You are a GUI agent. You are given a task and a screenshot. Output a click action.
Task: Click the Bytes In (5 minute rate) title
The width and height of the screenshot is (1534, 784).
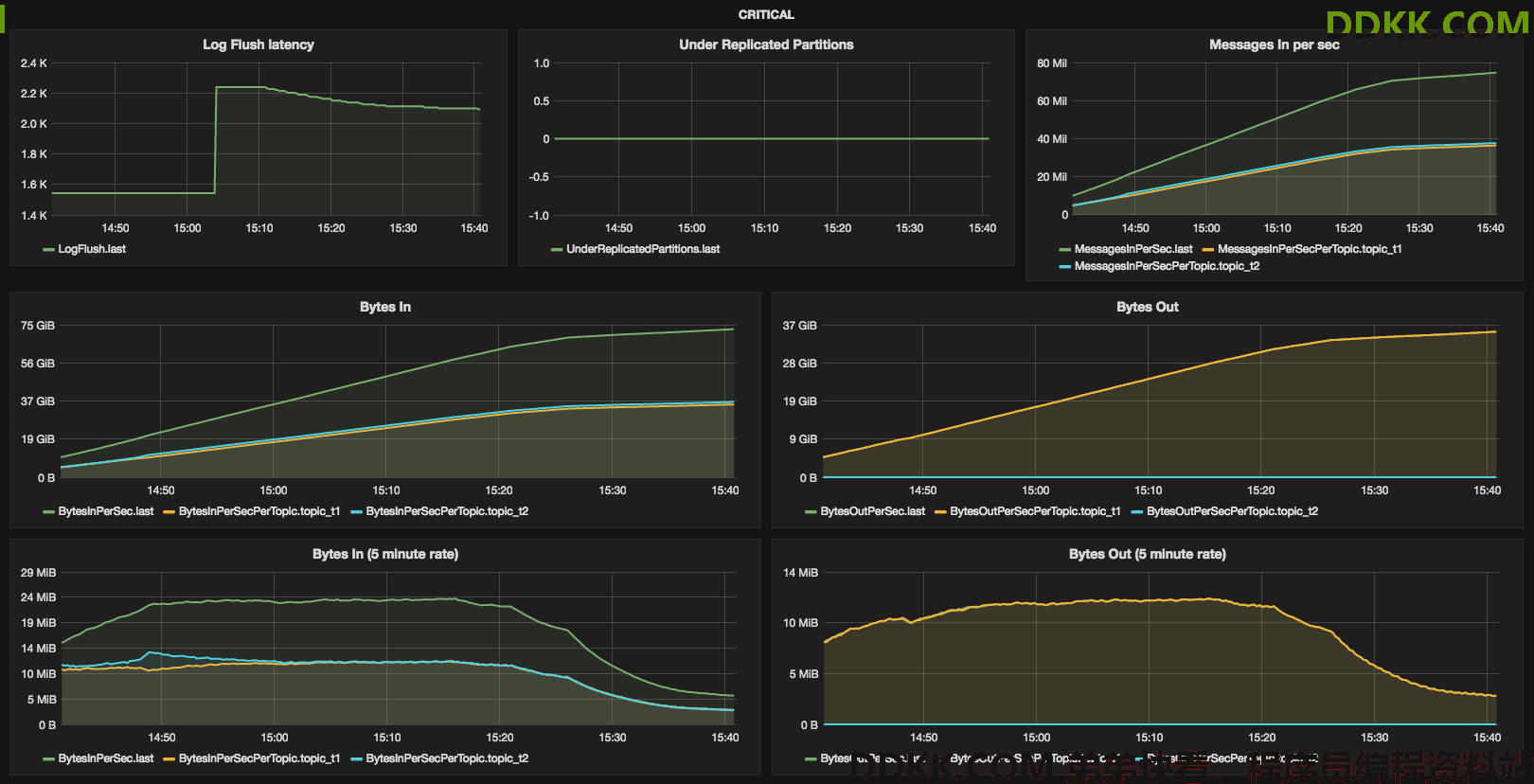[385, 554]
